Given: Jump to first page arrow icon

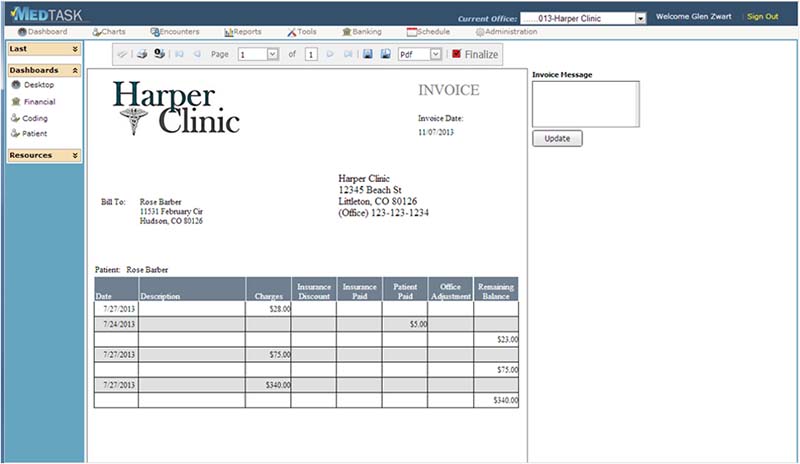Looking at the screenshot, I should [179, 54].
